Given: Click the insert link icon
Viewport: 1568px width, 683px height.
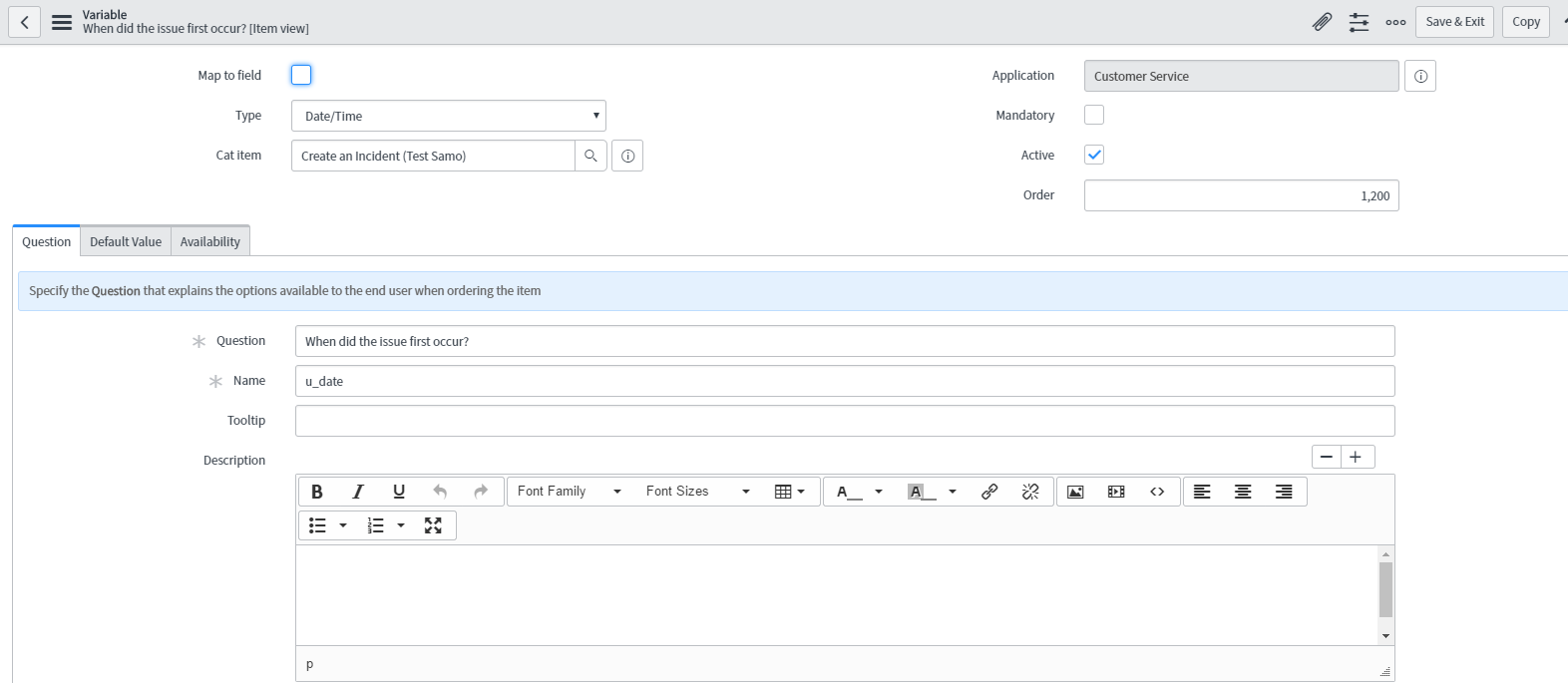Looking at the screenshot, I should tap(989, 492).
